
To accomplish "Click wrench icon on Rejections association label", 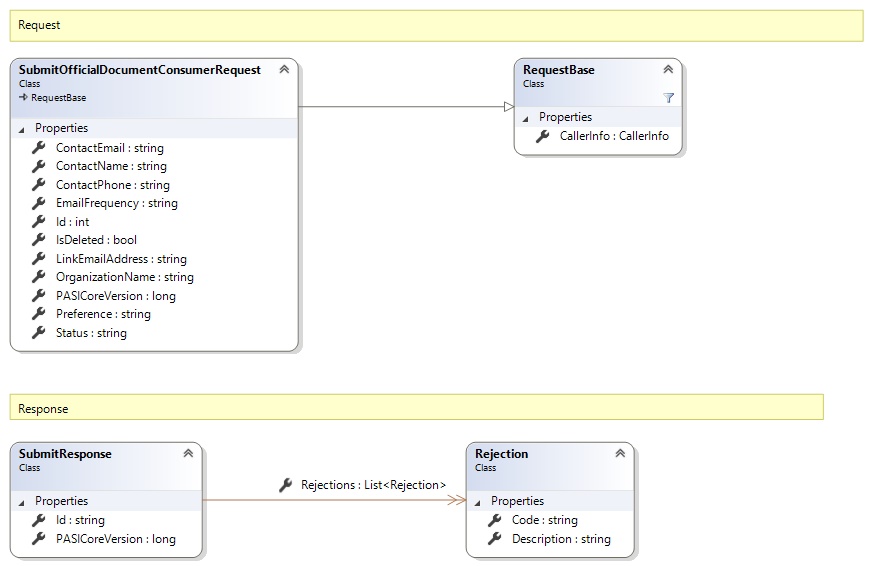I will pyautogui.click(x=285, y=485).
